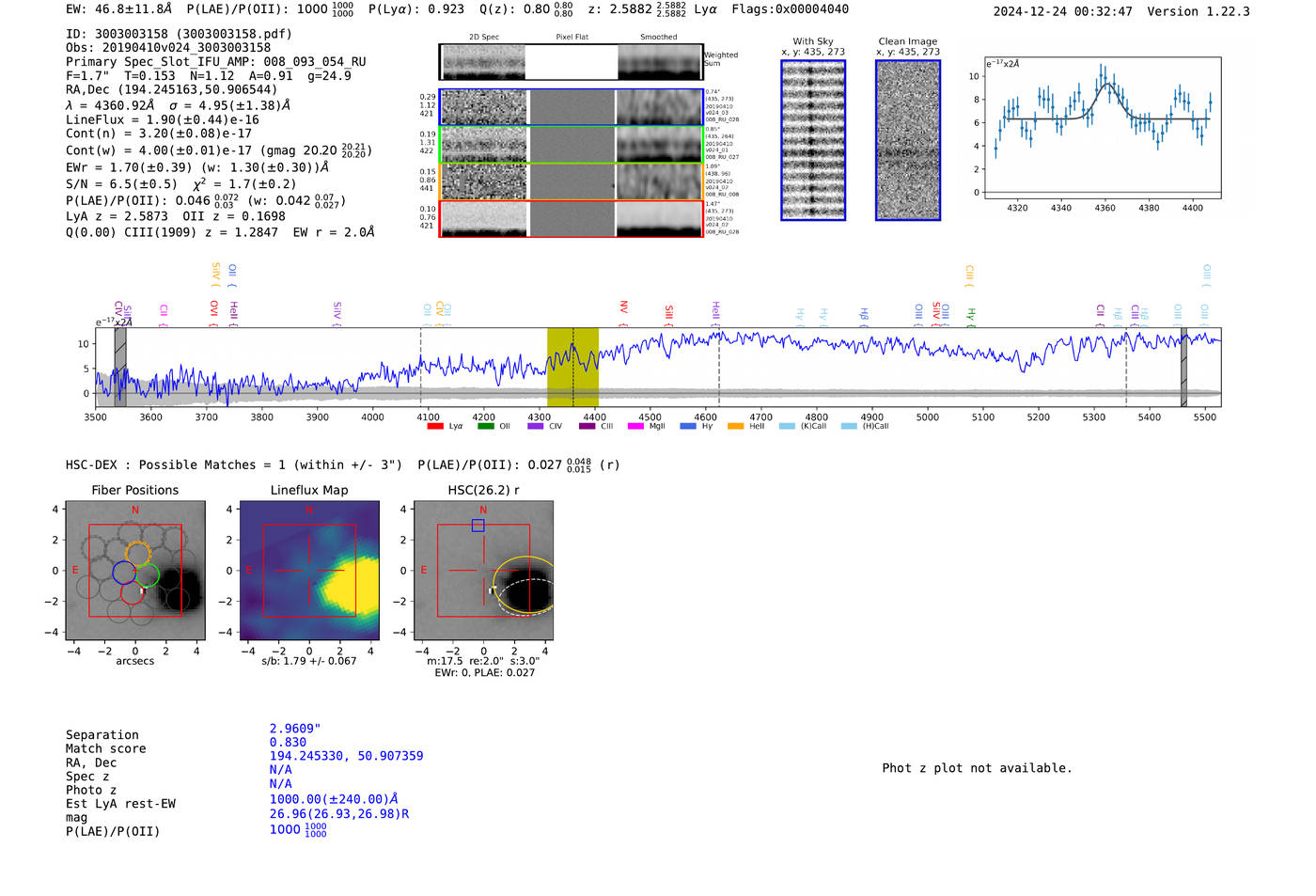
Task: Click the hatched gray band near 5460 Å
Action: coord(1183,367)
